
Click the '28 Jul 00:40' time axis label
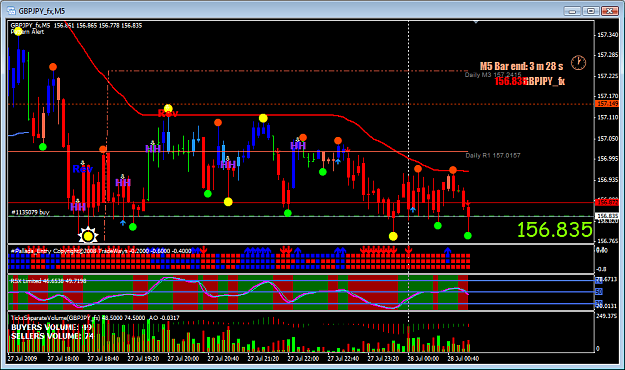[x=463, y=358]
